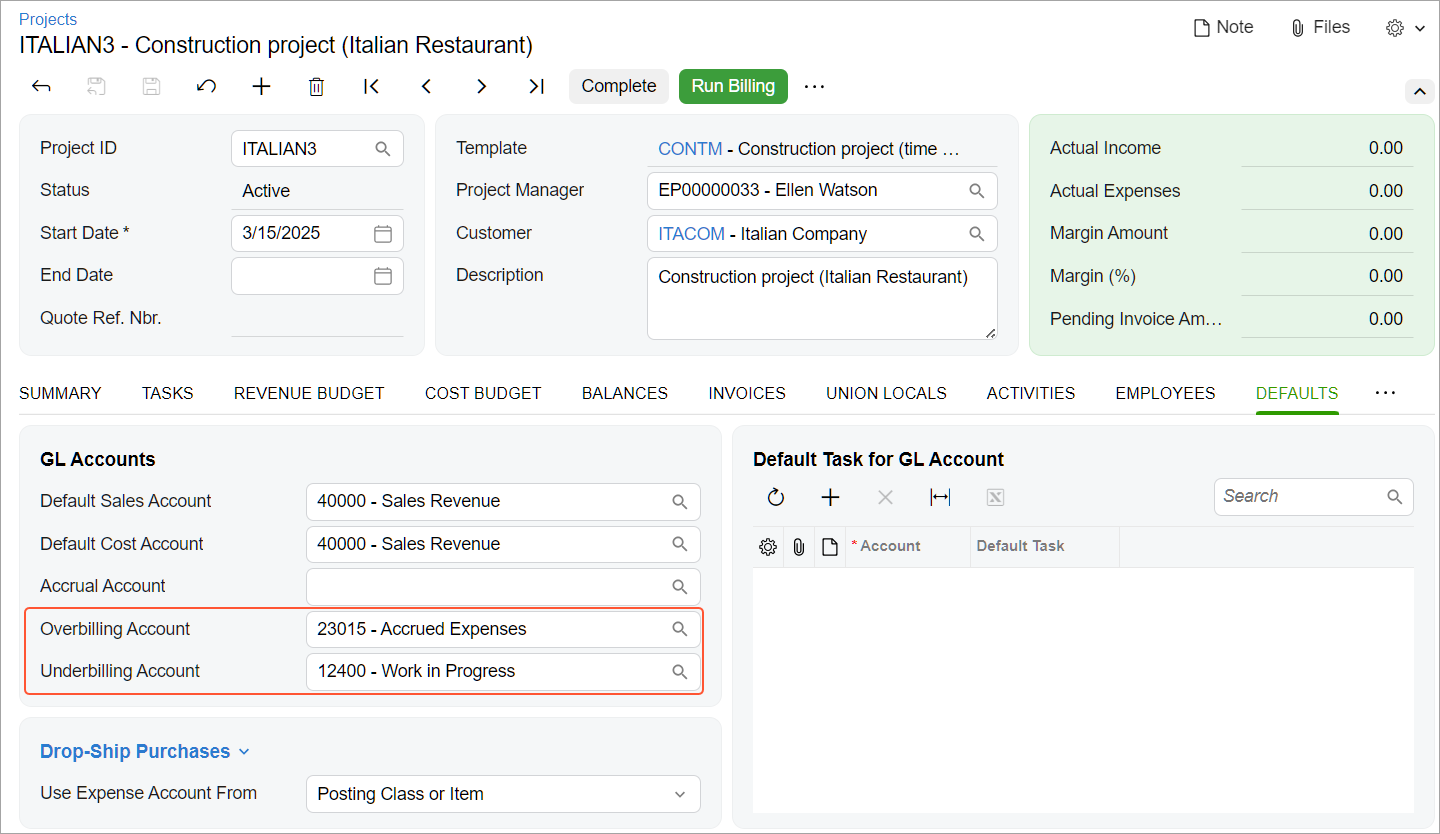Refresh the Default Task for GL Account grid
Viewport: 1440px width, 834px height.
[776, 498]
